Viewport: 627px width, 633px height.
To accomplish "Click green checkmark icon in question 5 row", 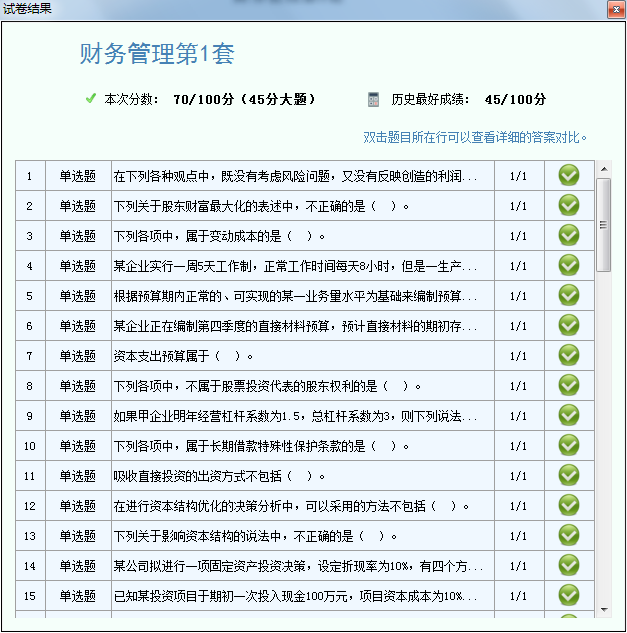I will (569, 296).
